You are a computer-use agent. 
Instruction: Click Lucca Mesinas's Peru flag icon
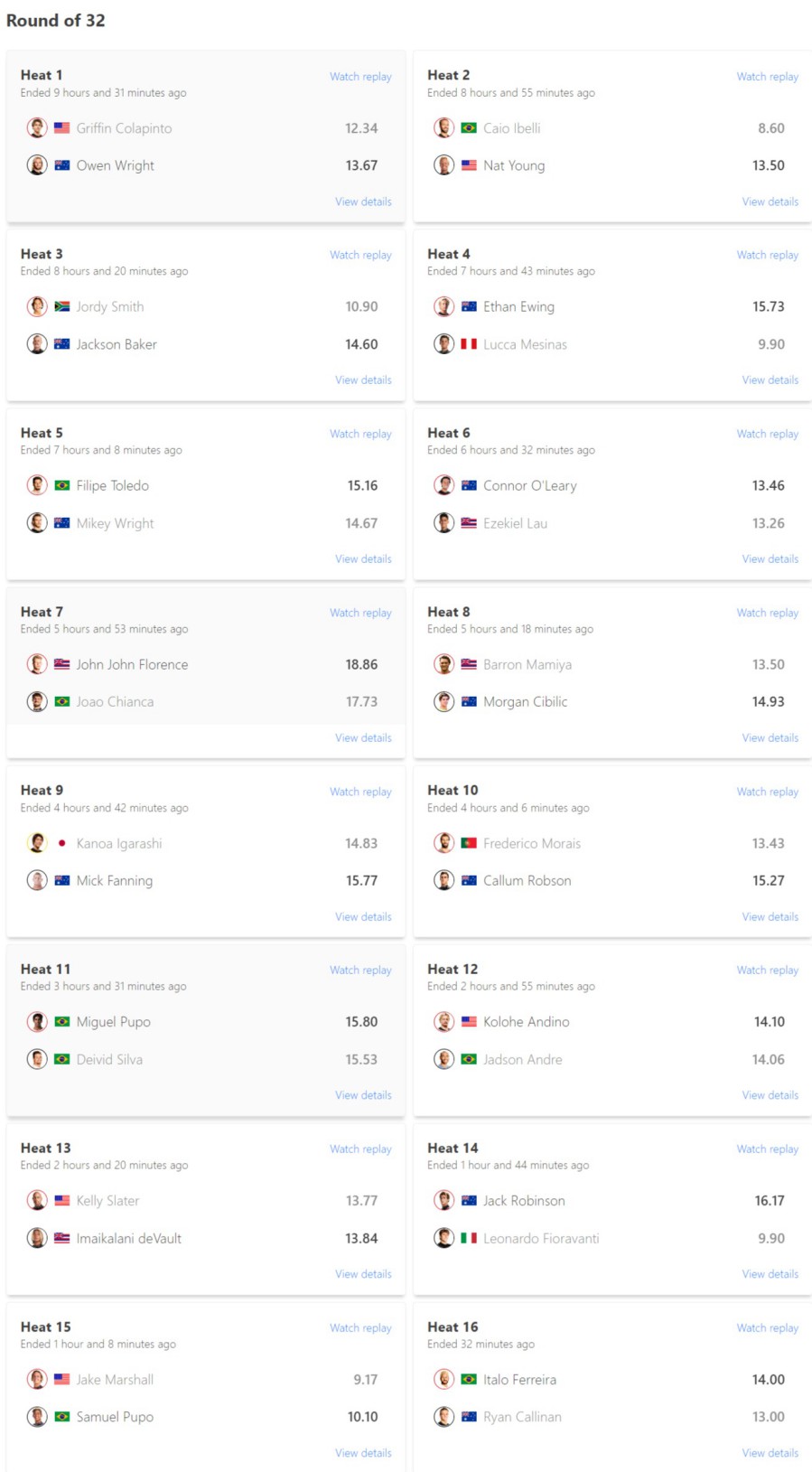coord(469,344)
